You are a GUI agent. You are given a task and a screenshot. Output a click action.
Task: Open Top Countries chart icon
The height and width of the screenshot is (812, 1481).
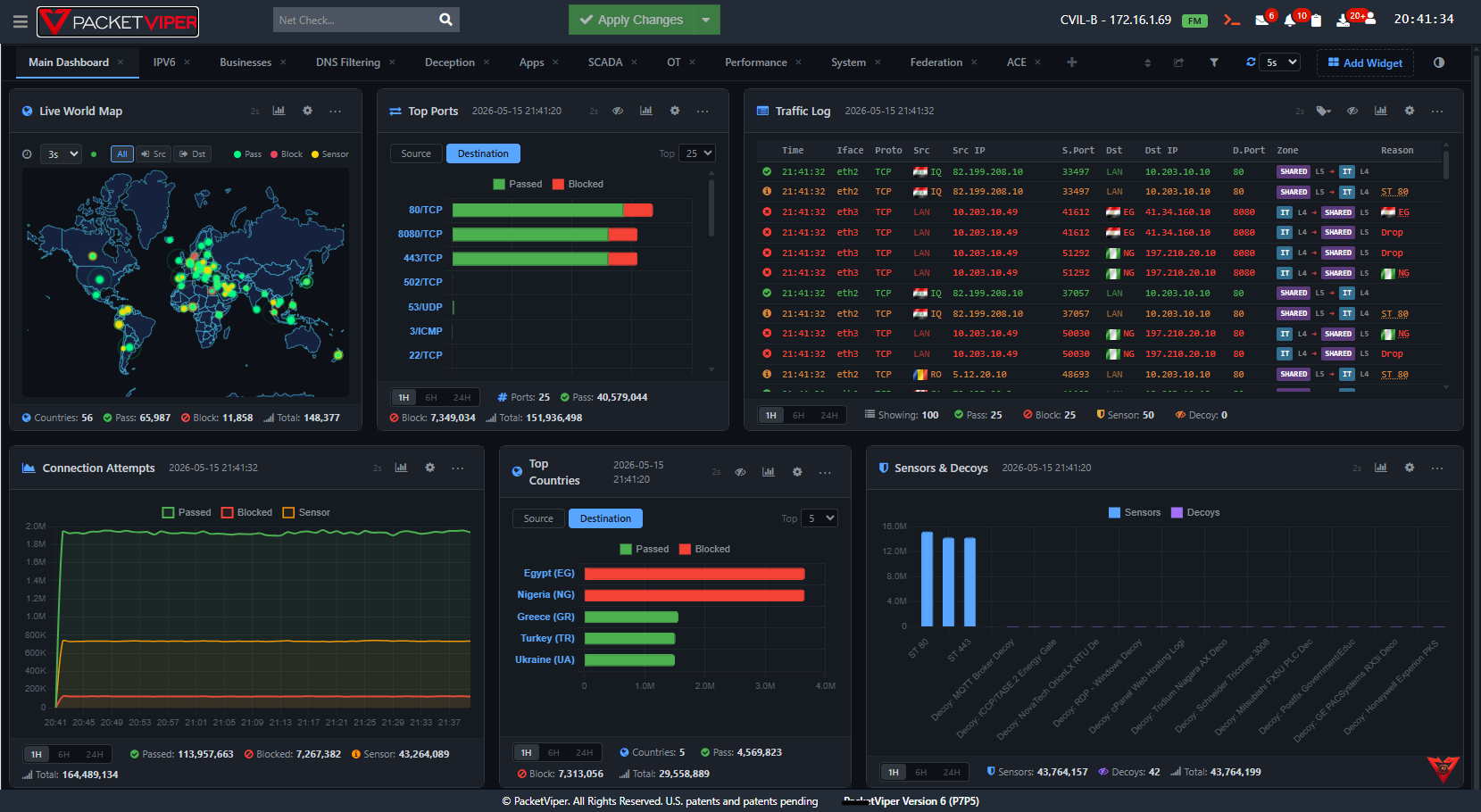(x=768, y=472)
